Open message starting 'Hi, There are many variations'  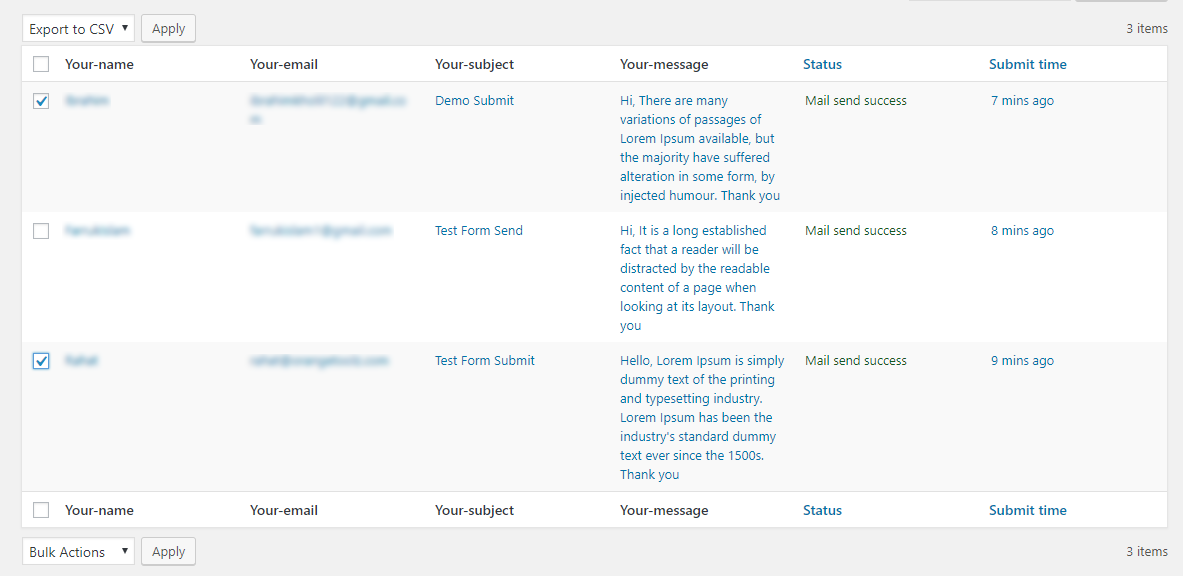[700, 148]
